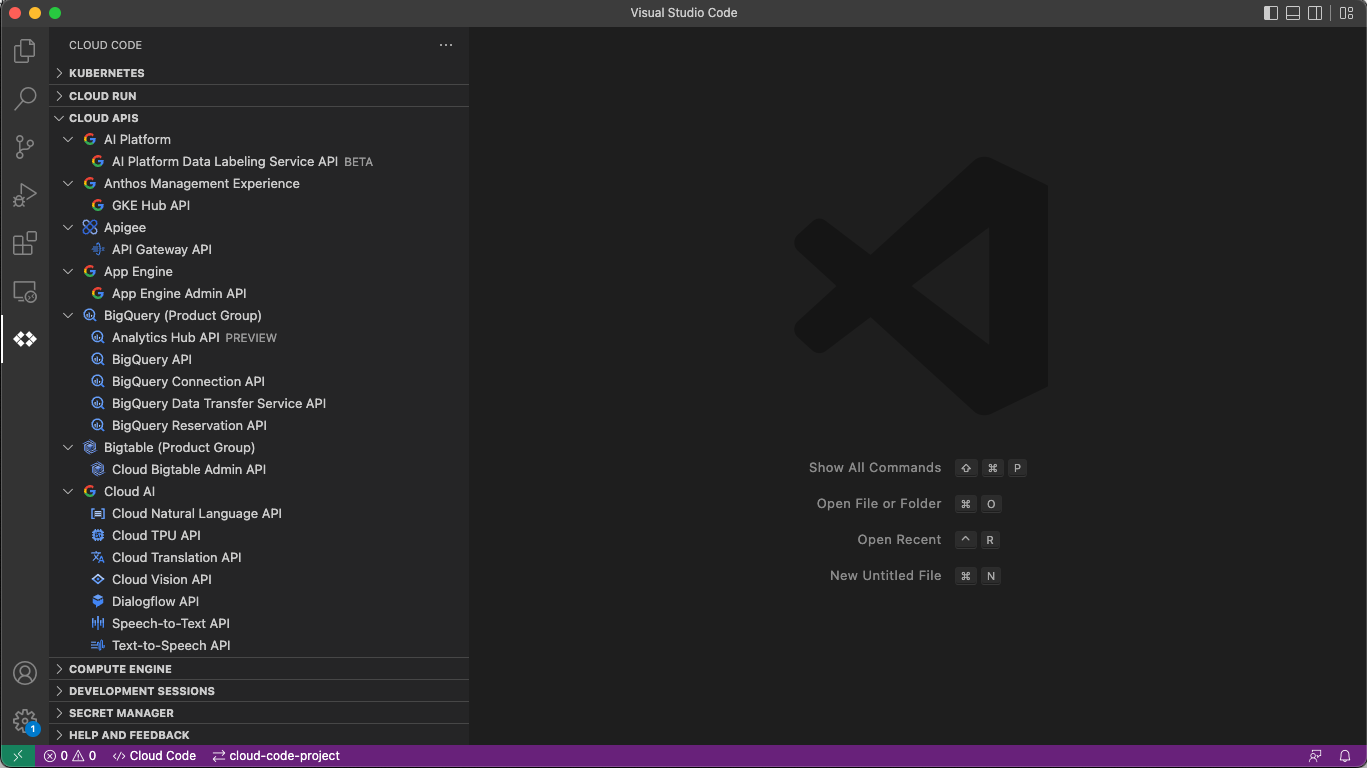Open the Manage gear icon
Viewport: 1367px width, 768px height.
point(25,721)
